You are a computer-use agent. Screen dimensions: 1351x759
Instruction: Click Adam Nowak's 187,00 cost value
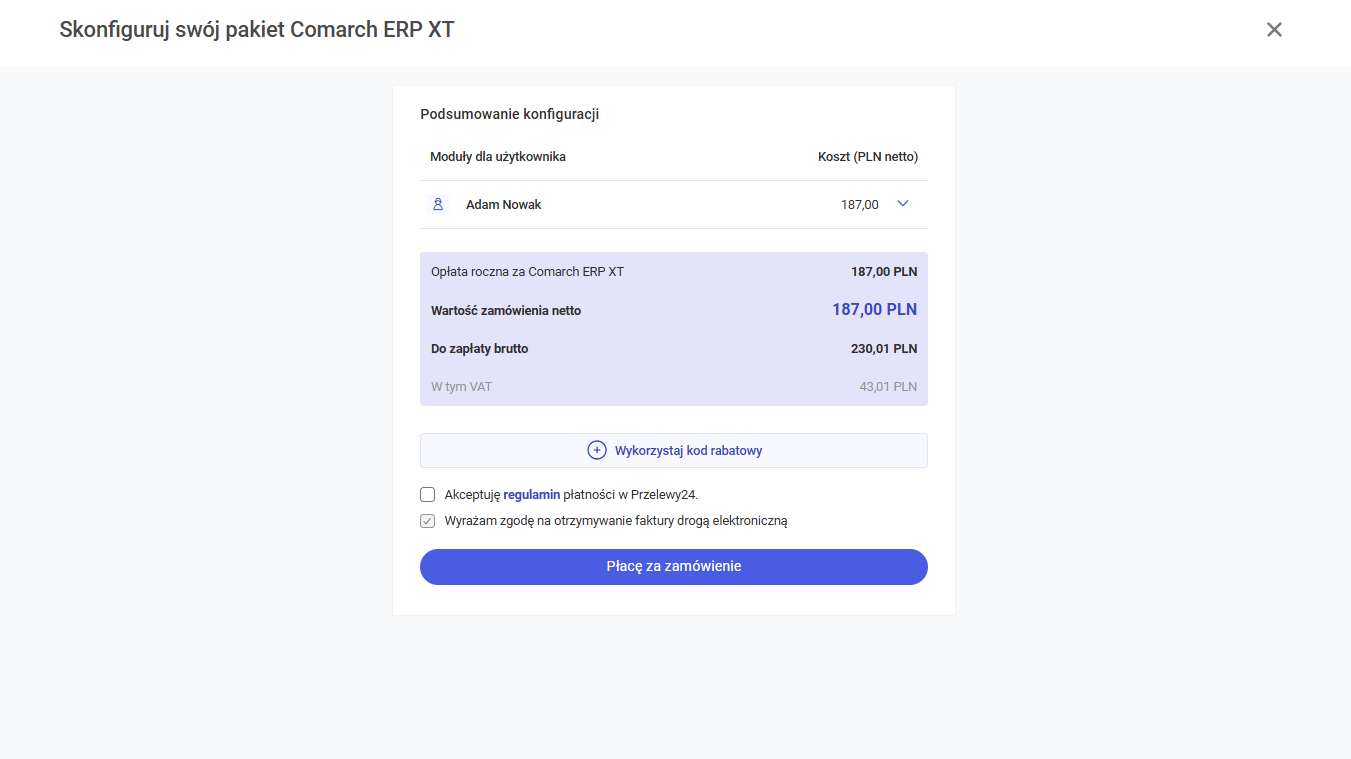coord(859,205)
